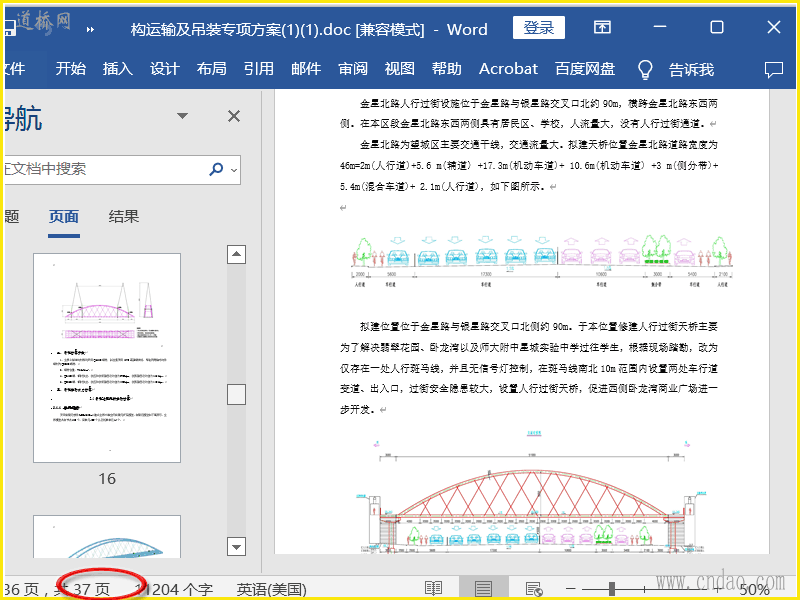The image size is (800, 600).
Task: Switch to Web Layout view icon
Action: coord(534,589)
